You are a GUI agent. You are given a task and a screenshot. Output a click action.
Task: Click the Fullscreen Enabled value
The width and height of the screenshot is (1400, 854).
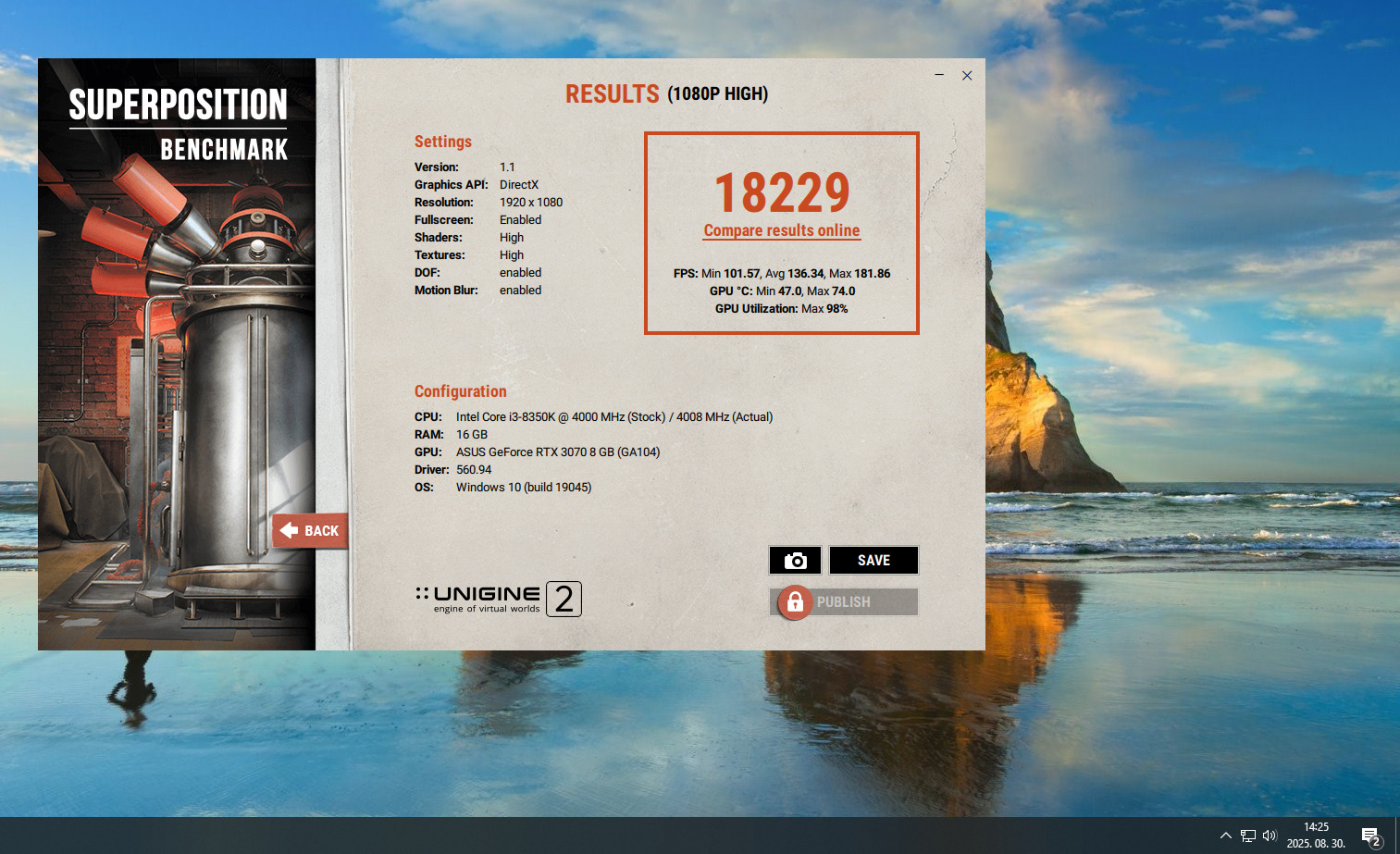pyautogui.click(x=521, y=220)
